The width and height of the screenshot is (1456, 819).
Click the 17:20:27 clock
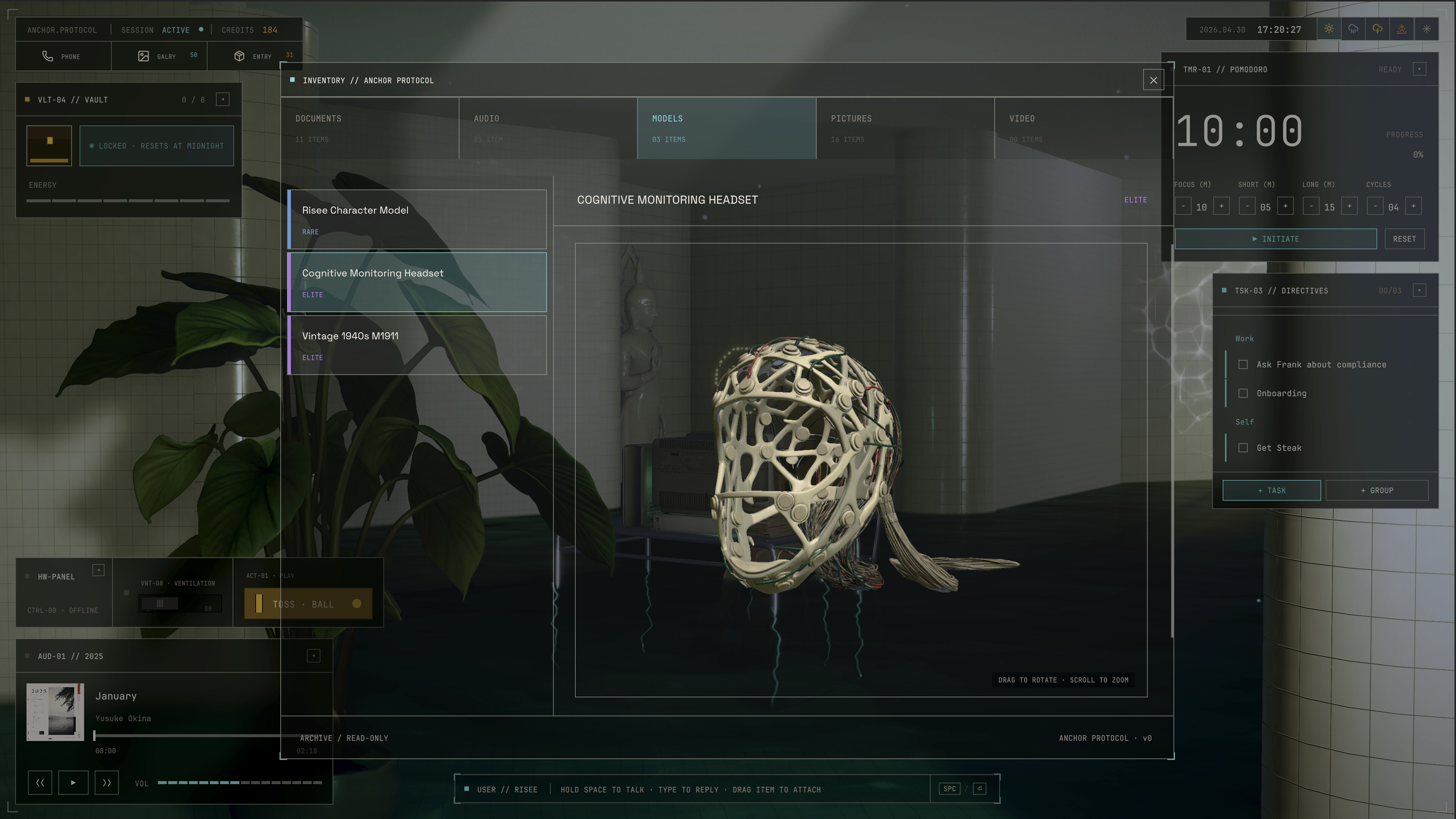[x=1278, y=30]
